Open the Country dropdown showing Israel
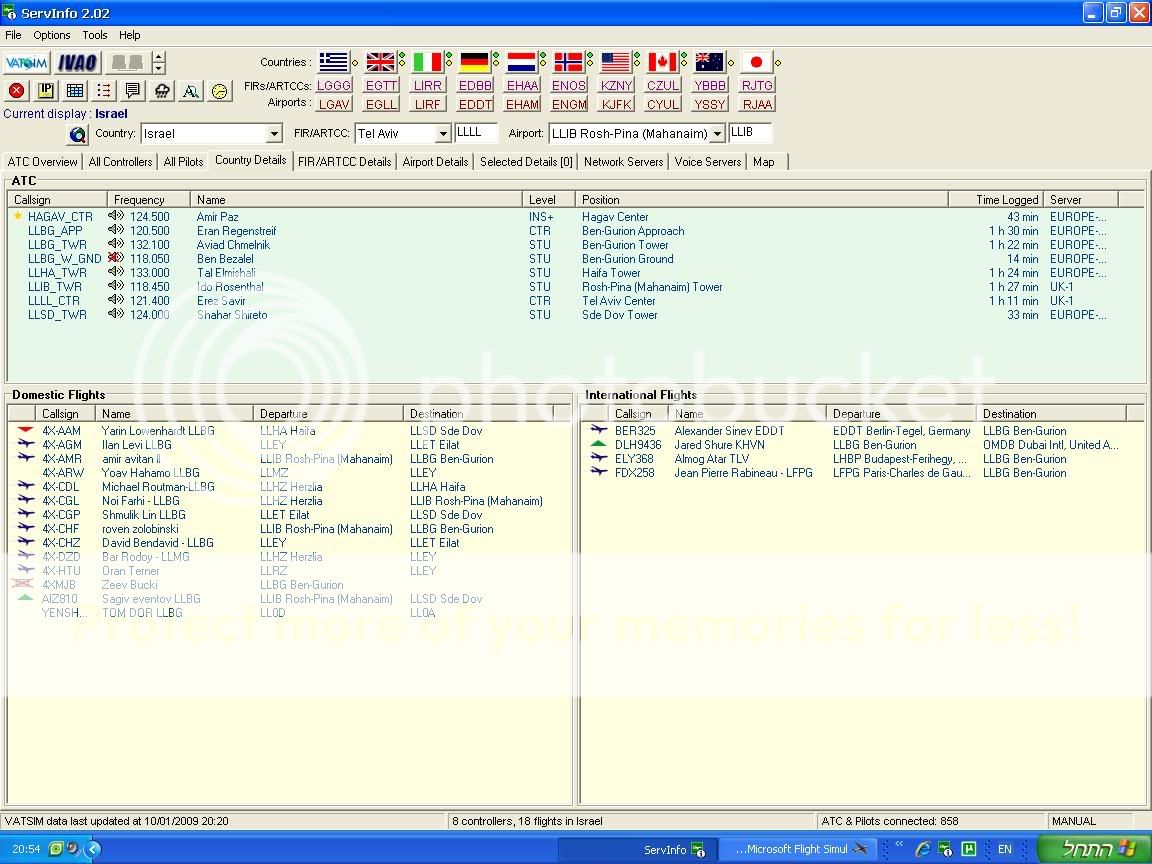 coord(274,134)
